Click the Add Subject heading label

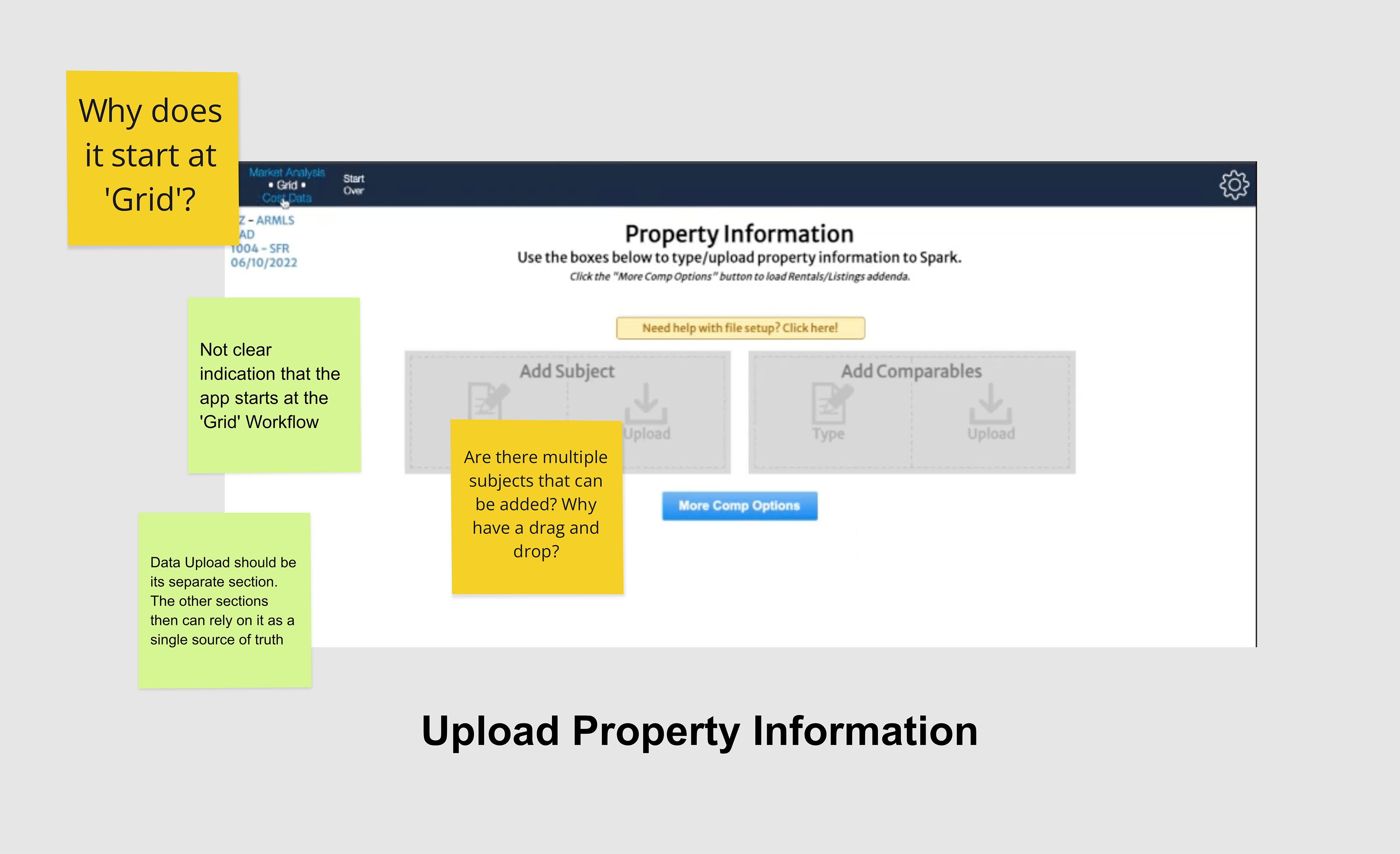pyautogui.click(x=567, y=371)
